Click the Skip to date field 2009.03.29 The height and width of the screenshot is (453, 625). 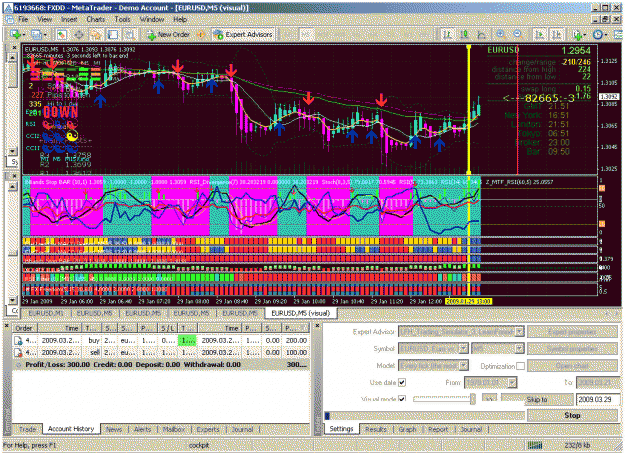tap(597, 399)
